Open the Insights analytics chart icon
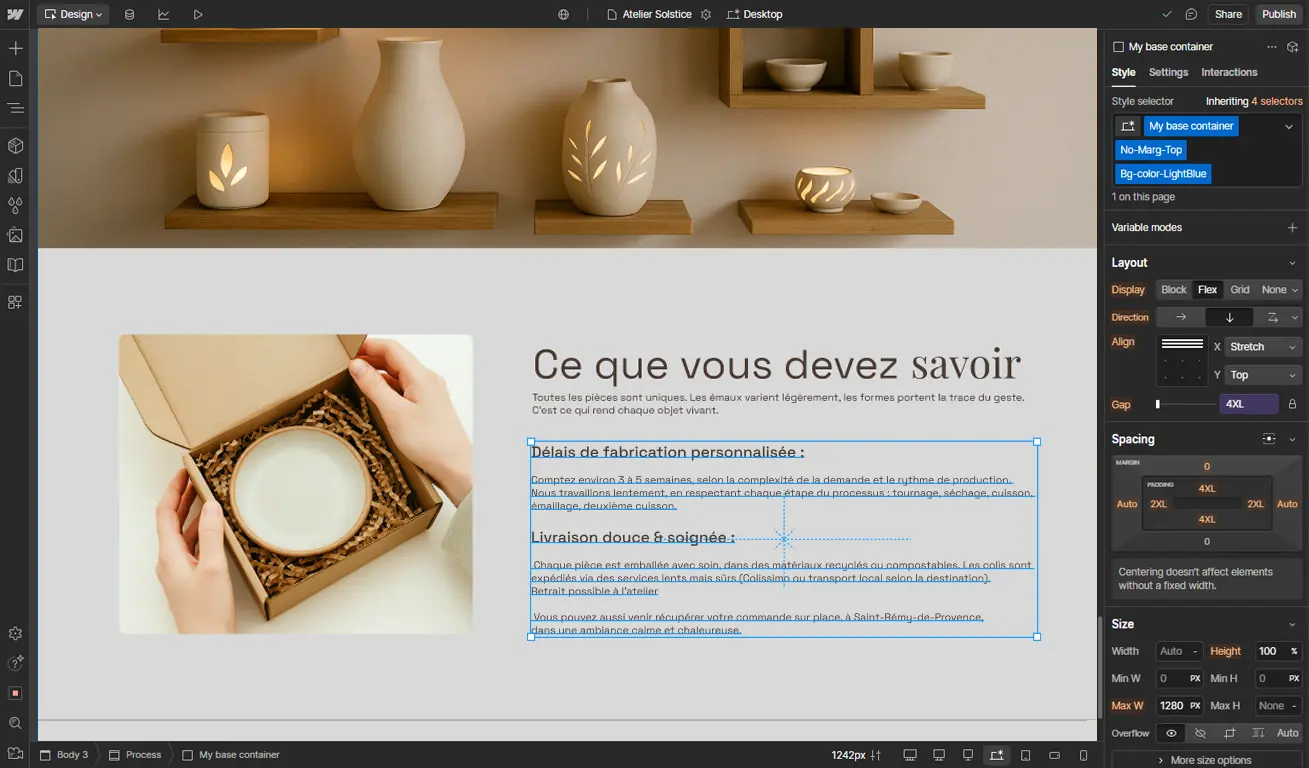1309x768 pixels. pos(163,14)
